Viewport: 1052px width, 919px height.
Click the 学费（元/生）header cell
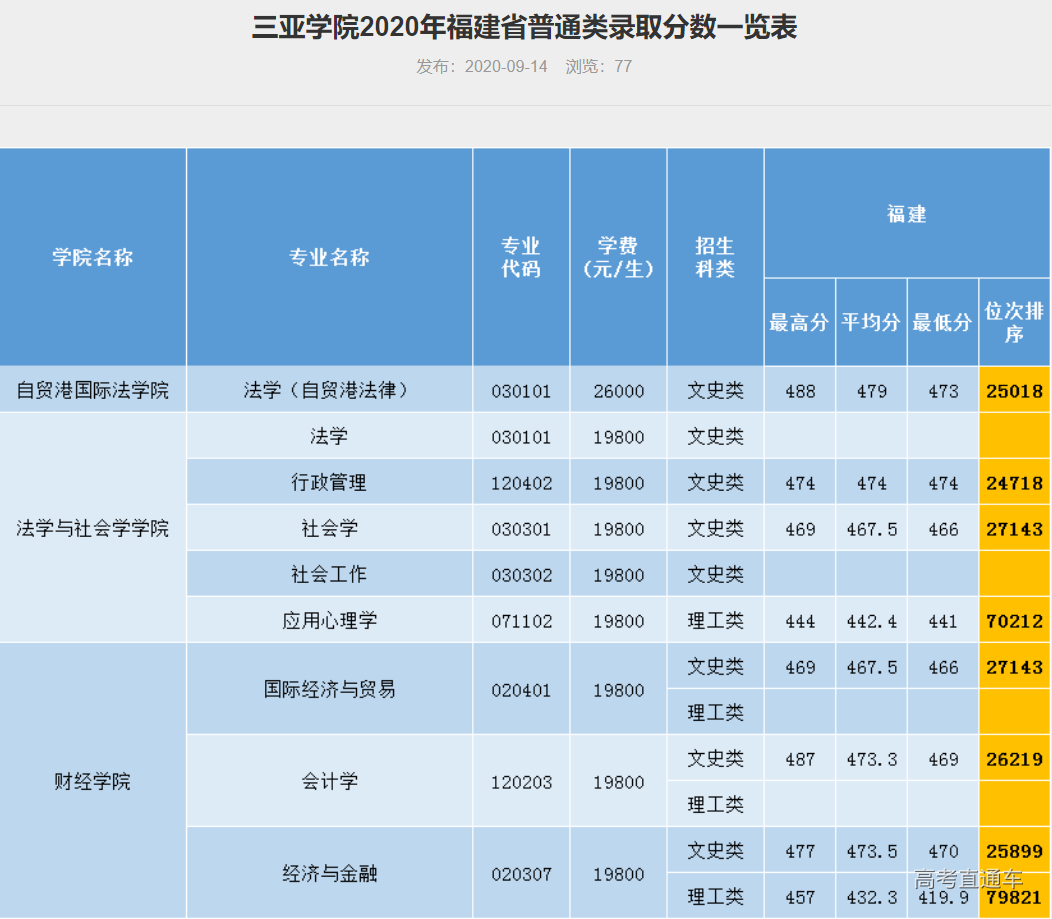click(617, 256)
